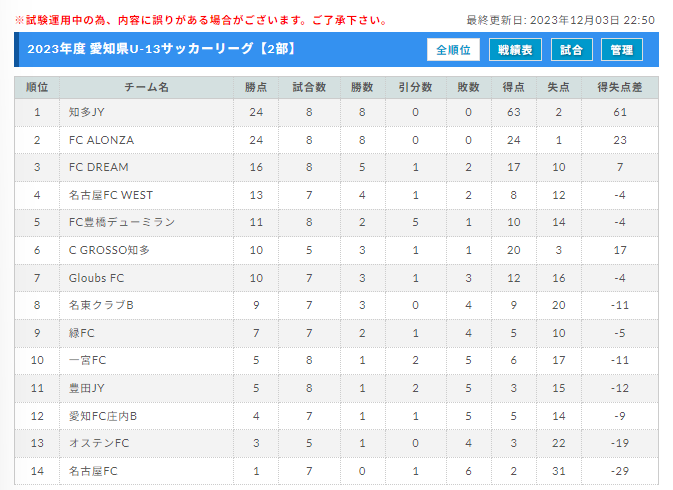Image resolution: width=673 pixels, height=490 pixels.
Task: Select オステンFC in the standings
Action: coord(99,443)
